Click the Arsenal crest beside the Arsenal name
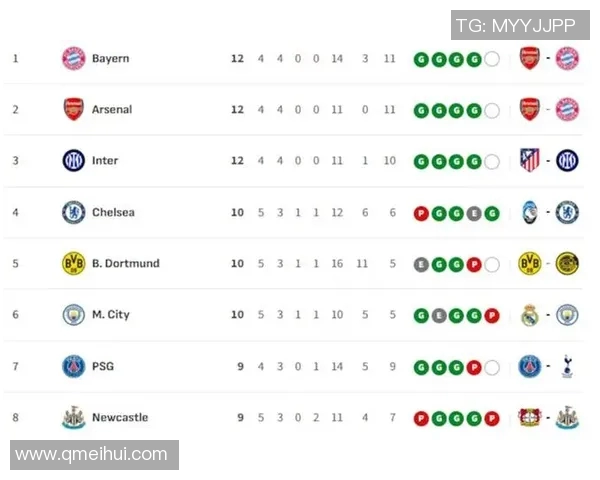600x480 pixels. click(74, 110)
